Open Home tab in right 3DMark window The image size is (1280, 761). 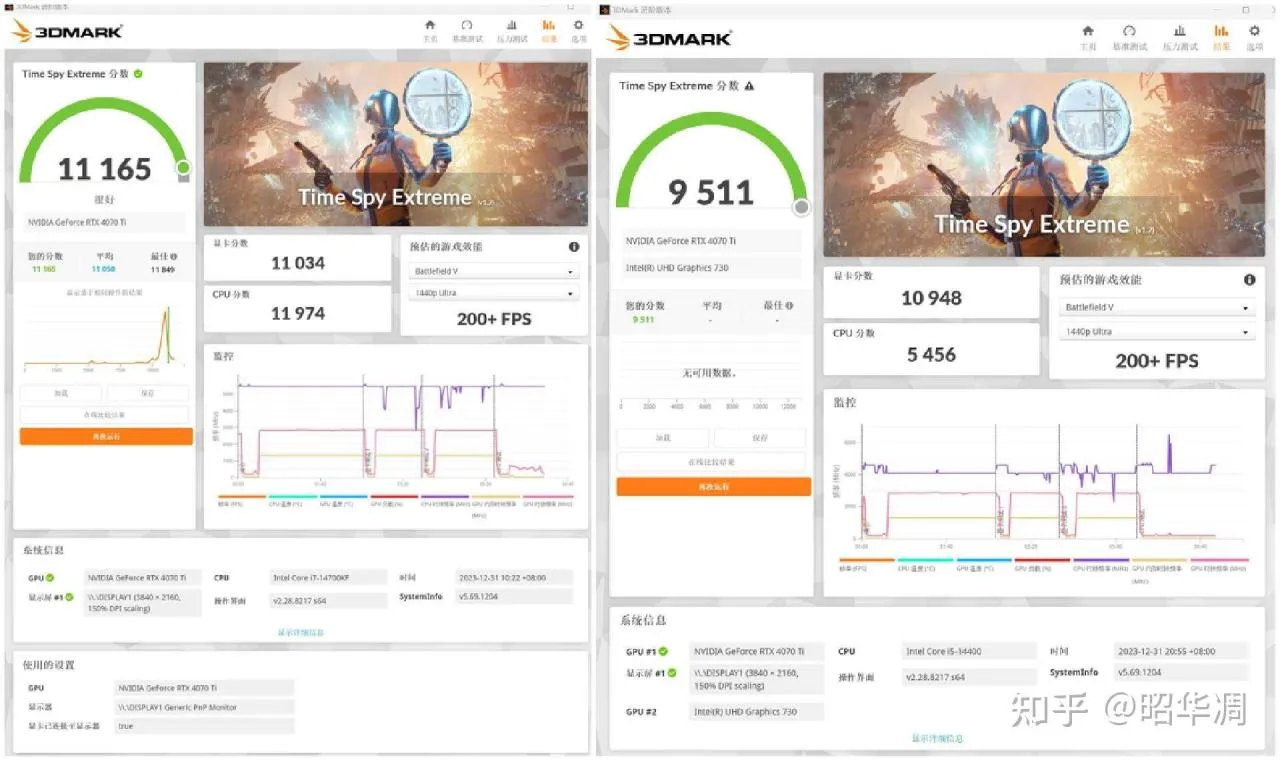click(x=1088, y=38)
